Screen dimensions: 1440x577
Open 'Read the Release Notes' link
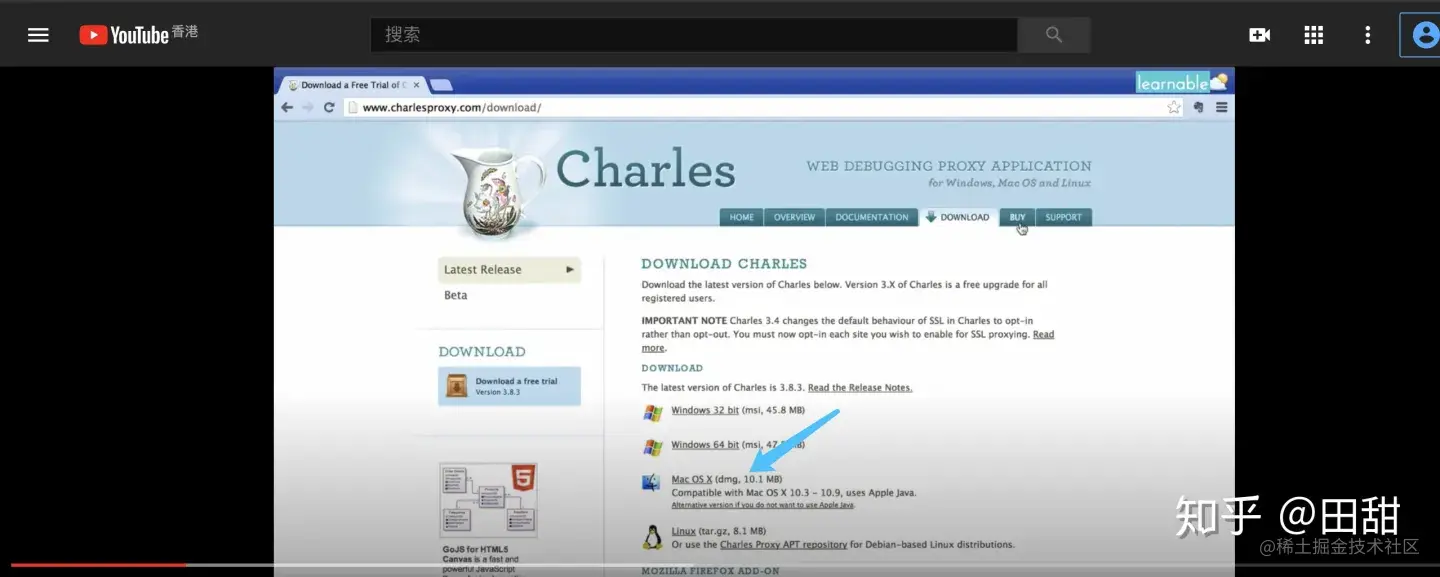(860, 388)
